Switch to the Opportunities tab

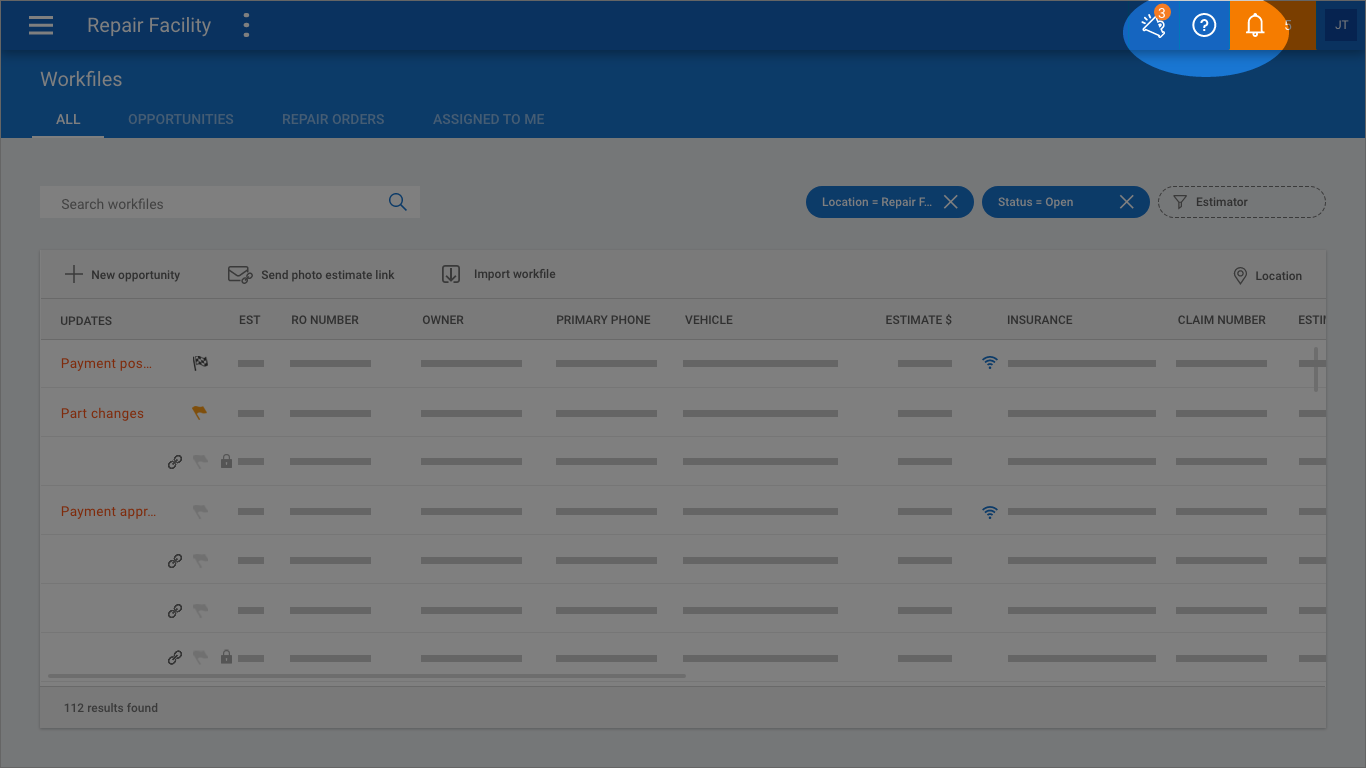(181, 119)
